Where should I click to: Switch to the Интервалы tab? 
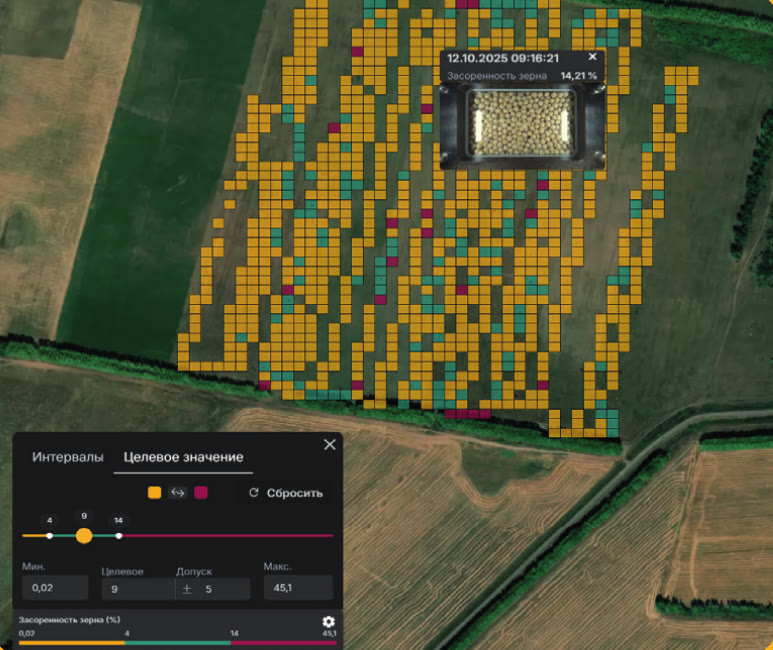[68, 457]
